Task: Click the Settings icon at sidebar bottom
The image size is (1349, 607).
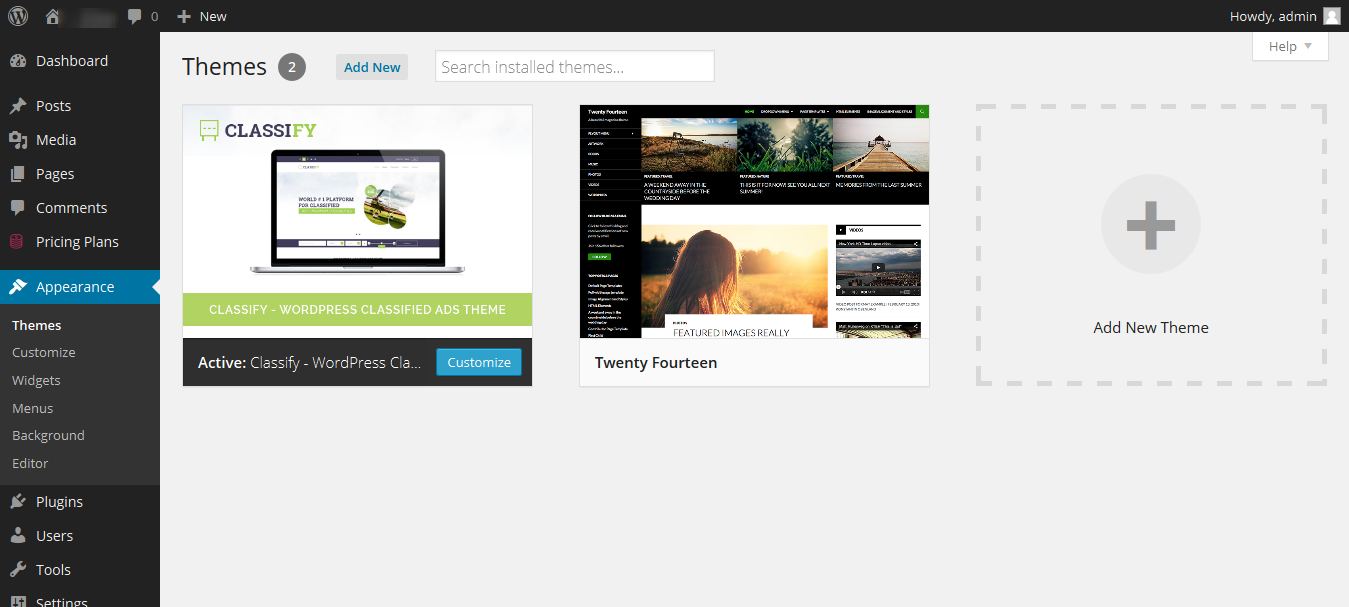Action: click(18, 601)
